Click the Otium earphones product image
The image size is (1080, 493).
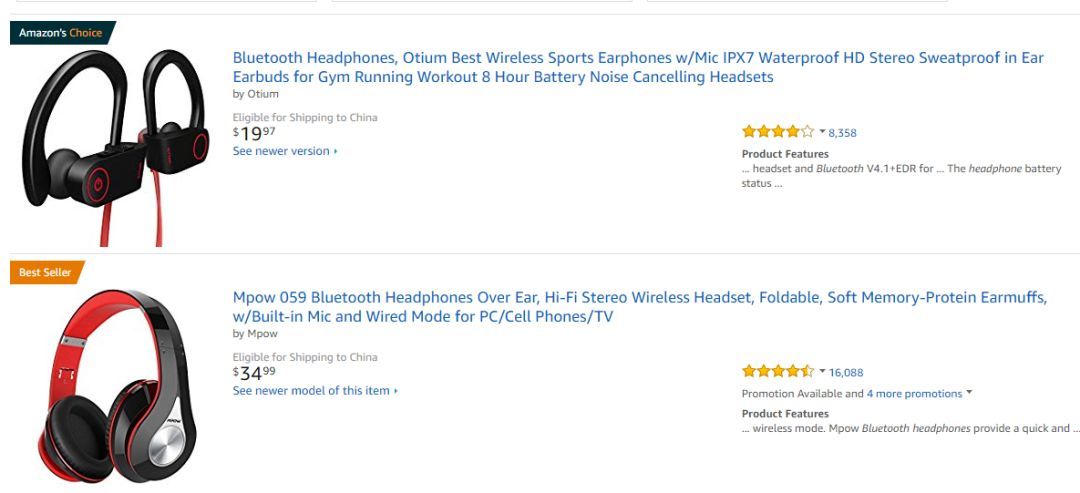pos(115,147)
